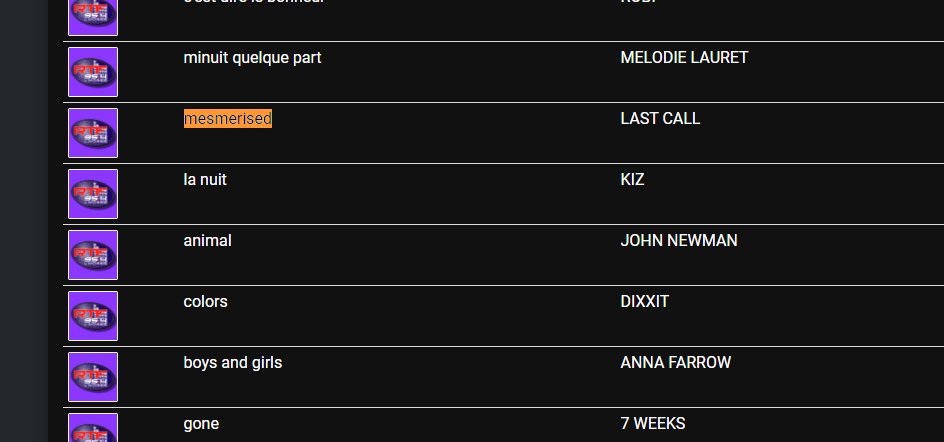Click the station logo next to 'boys and girls'

tap(93, 377)
